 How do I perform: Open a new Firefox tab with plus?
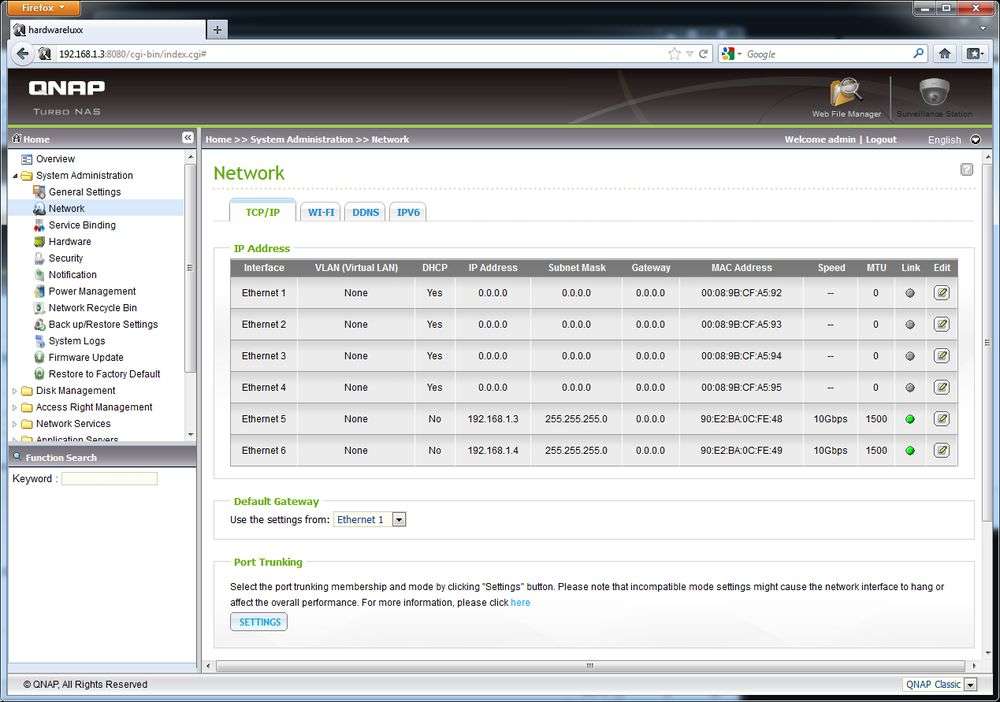pos(217,29)
